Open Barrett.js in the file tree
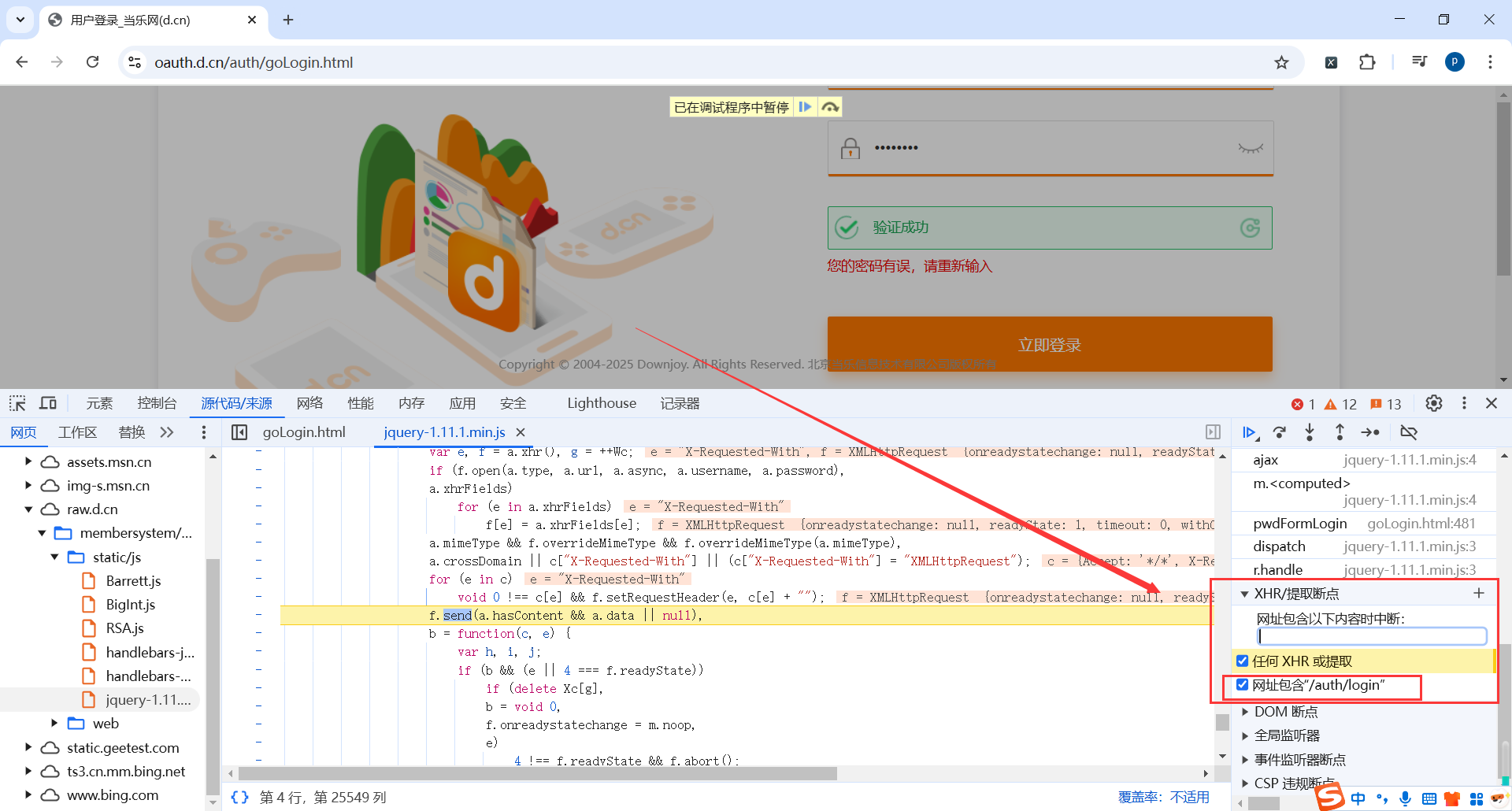1512x811 pixels. coord(133,581)
